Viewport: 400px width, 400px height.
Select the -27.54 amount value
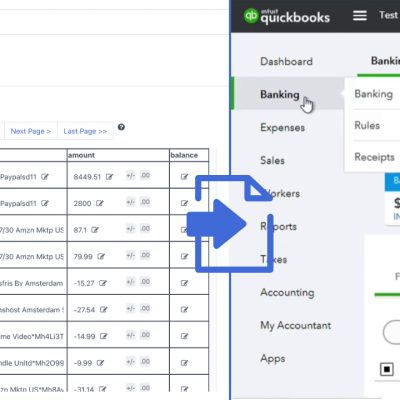pyautogui.click(x=84, y=310)
